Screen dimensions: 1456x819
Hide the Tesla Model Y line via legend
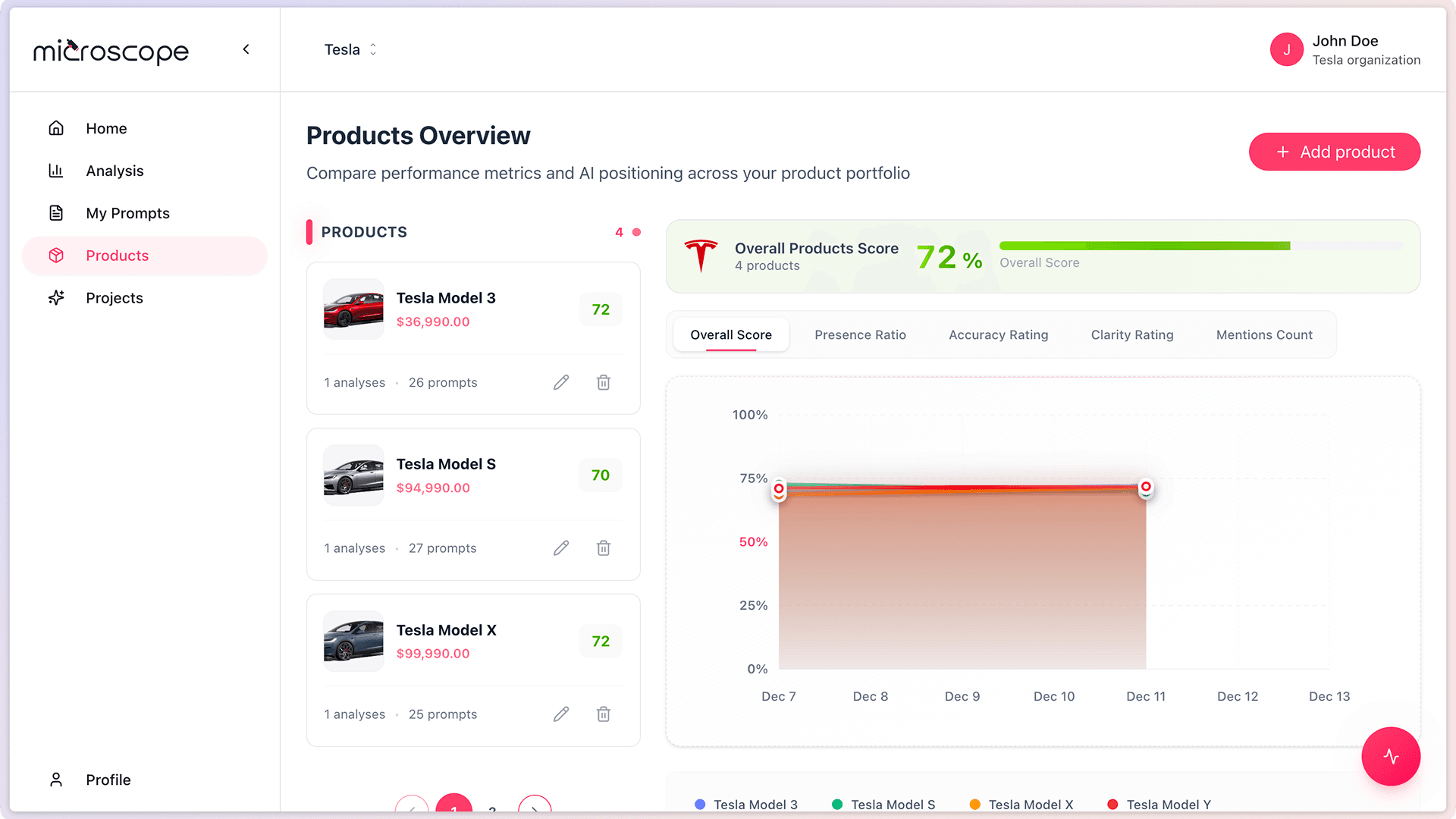coord(1159,805)
